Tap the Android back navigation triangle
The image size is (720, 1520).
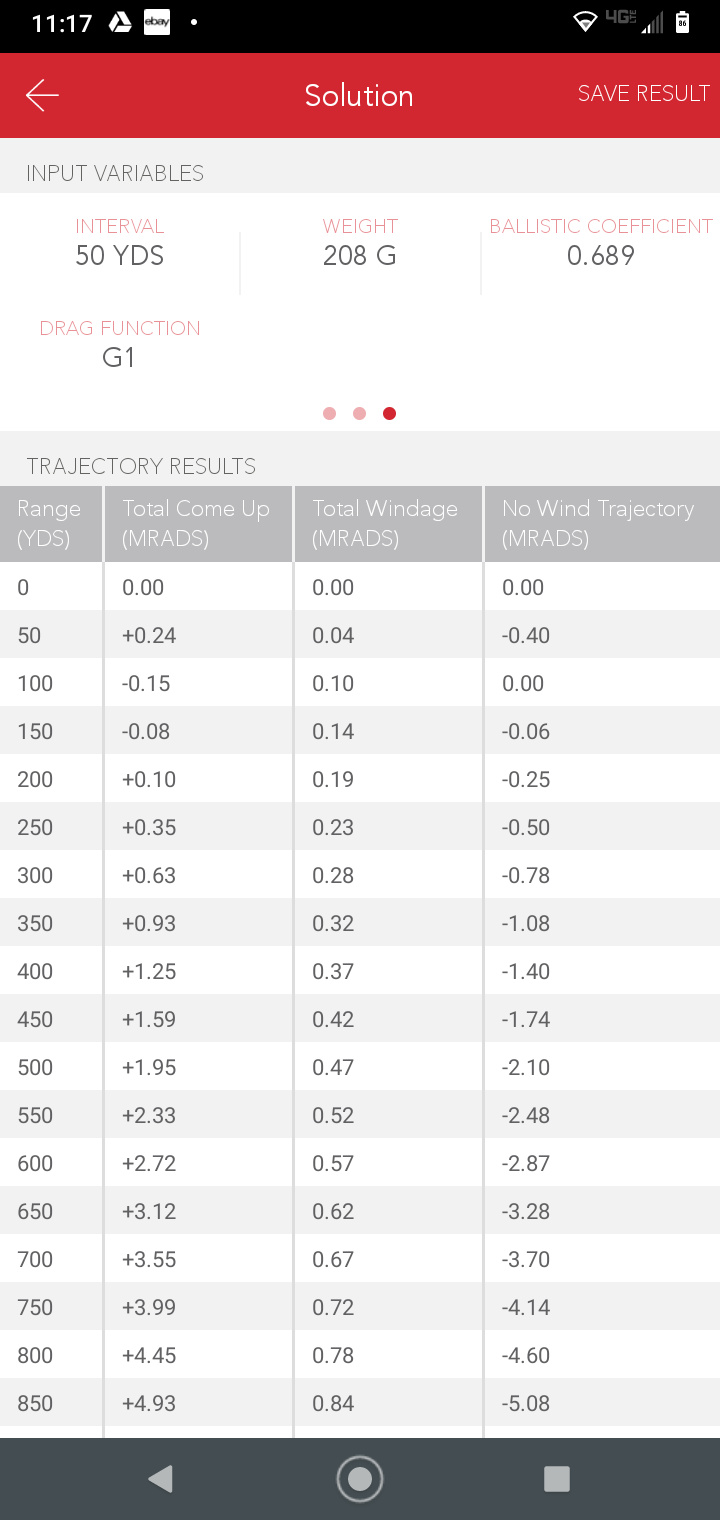click(160, 1478)
